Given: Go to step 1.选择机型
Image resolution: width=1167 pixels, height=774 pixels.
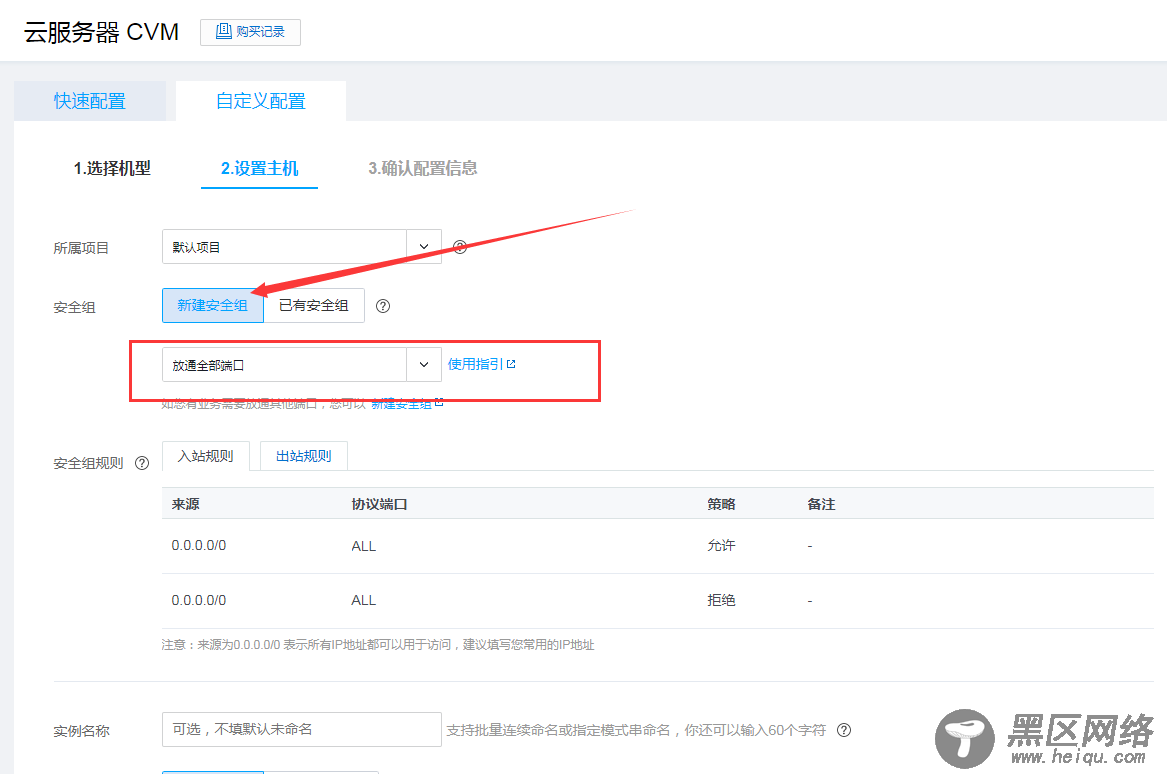Looking at the screenshot, I should pyautogui.click(x=112, y=168).
